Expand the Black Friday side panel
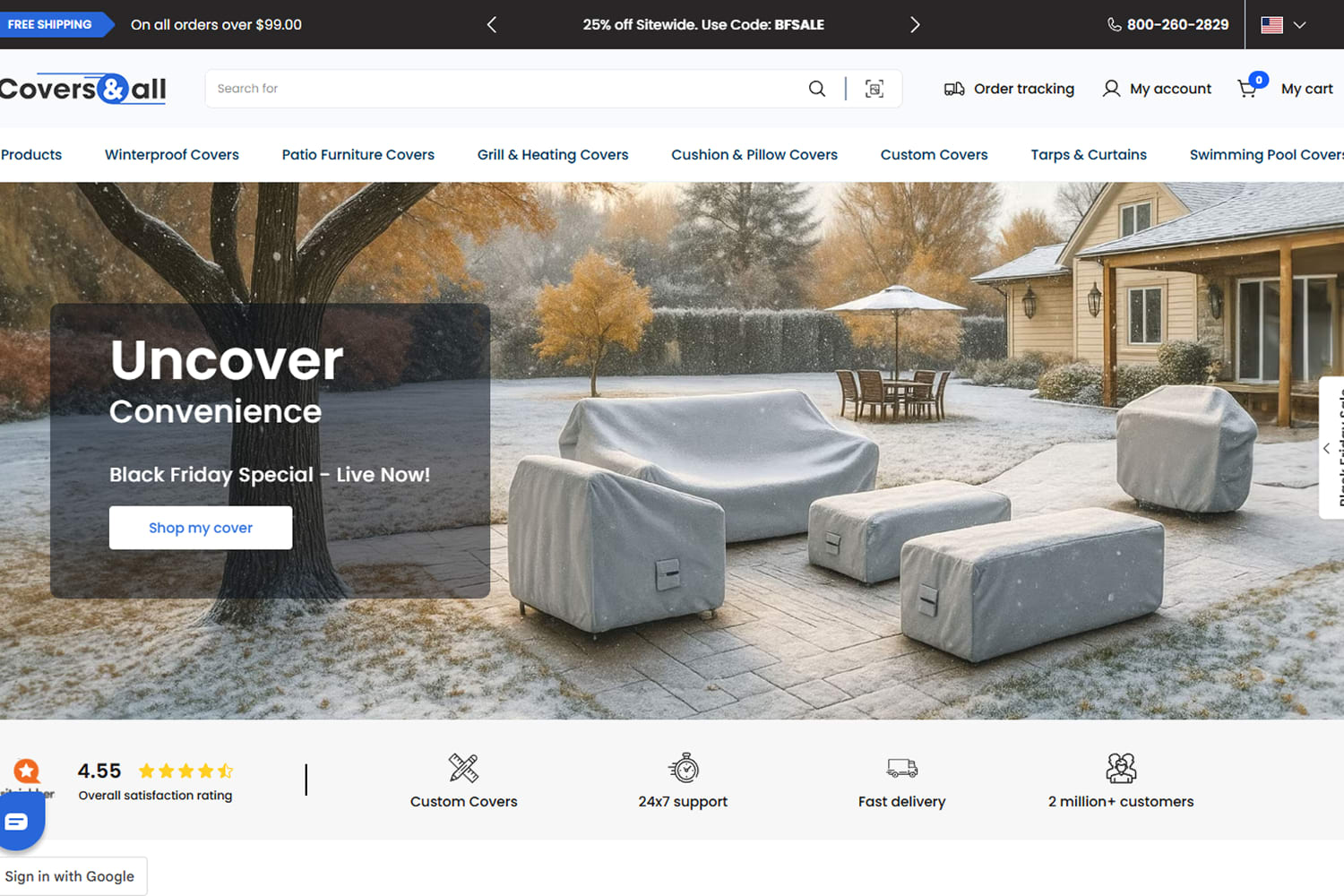 pos(1328,448)
